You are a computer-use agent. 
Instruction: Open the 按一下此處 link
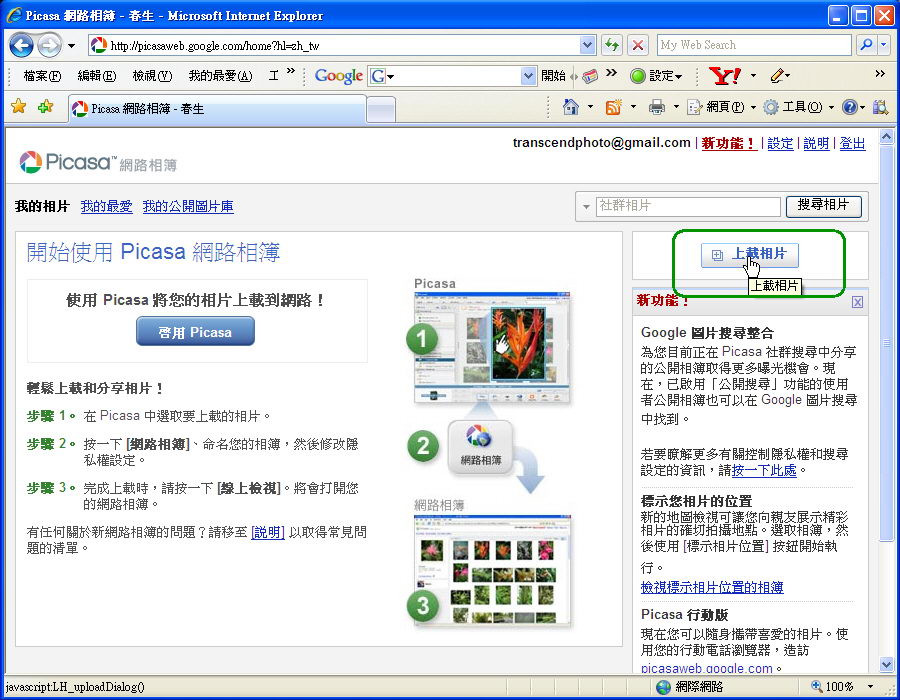tap(765, 470)
